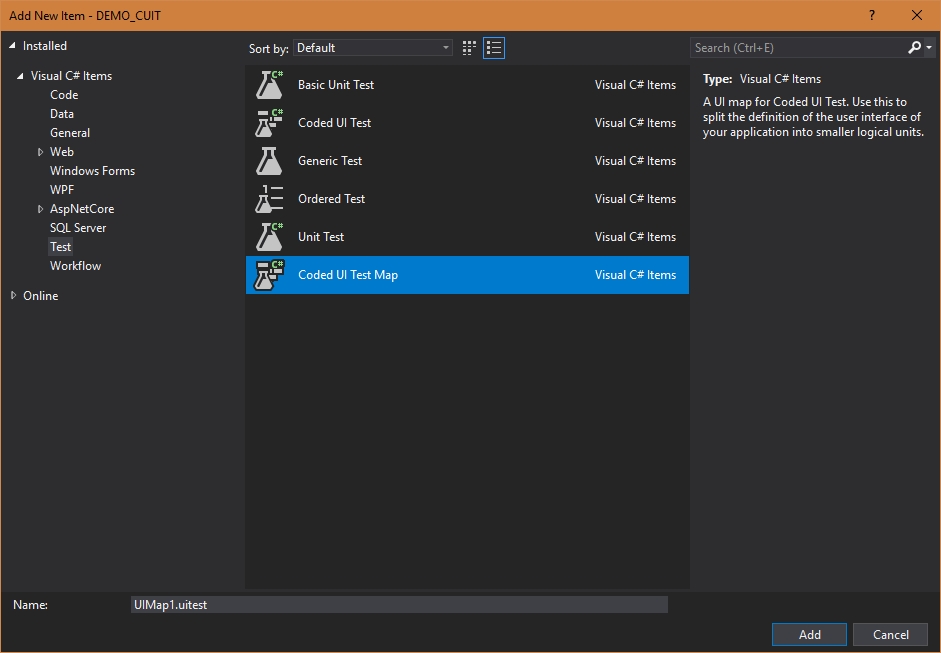Switch to medium icons list view
Image resolution: width=941 pixels, height=653 pixels.
click(494, 47)
